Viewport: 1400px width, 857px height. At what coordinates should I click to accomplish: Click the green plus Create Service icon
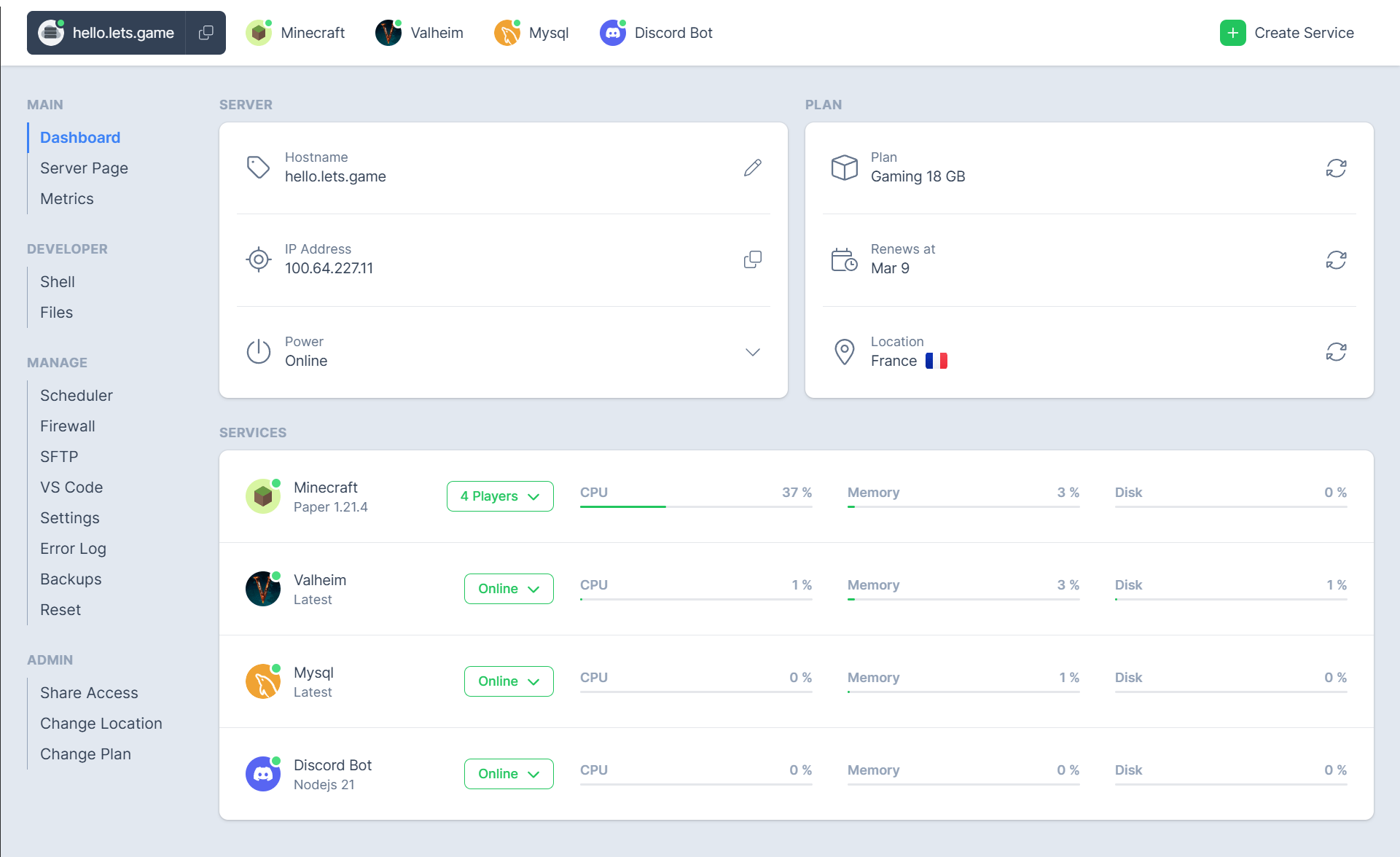(1232, 33)
